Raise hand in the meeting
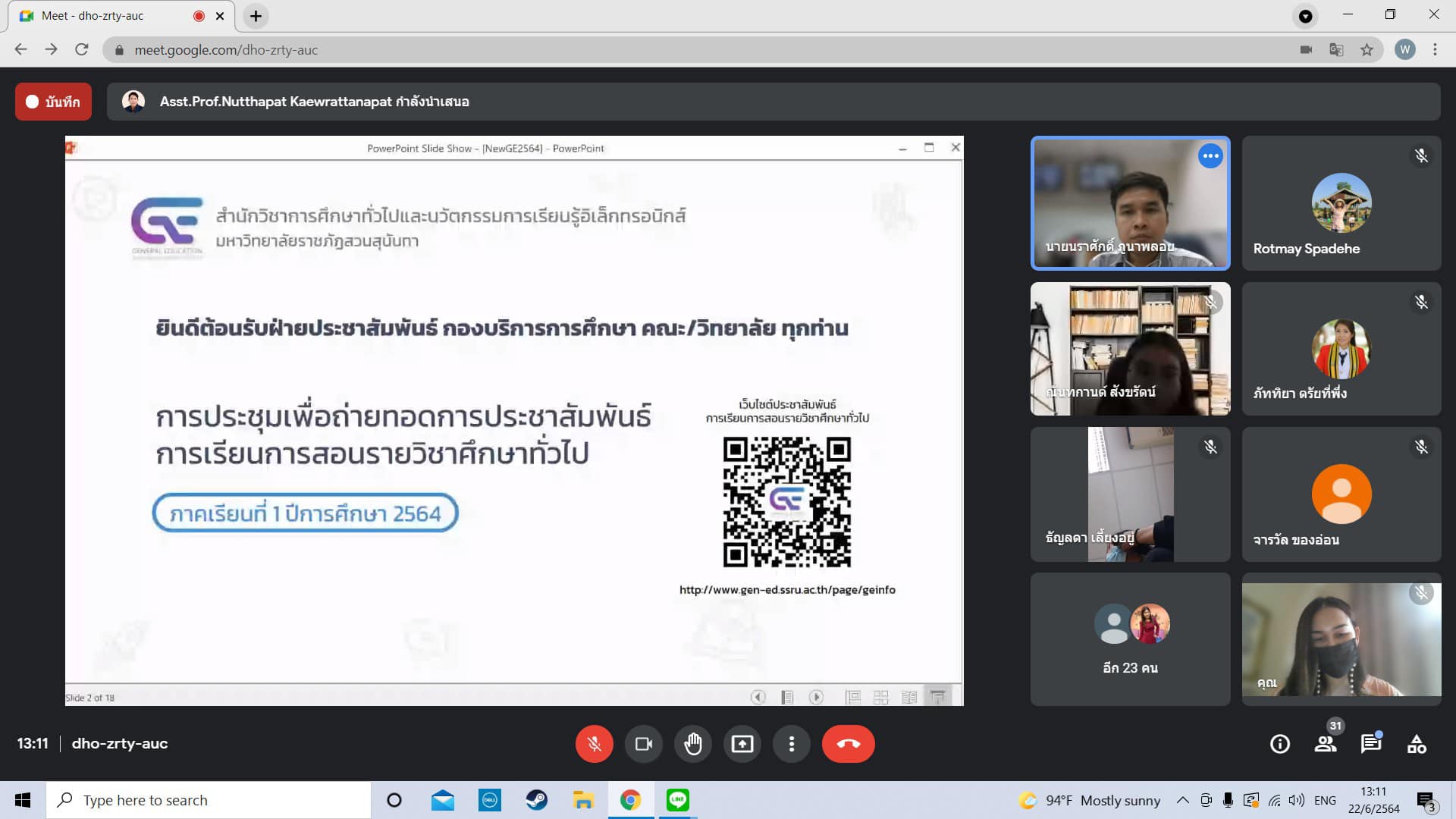The image size is (1456, 819). click(x=692, y=744)
